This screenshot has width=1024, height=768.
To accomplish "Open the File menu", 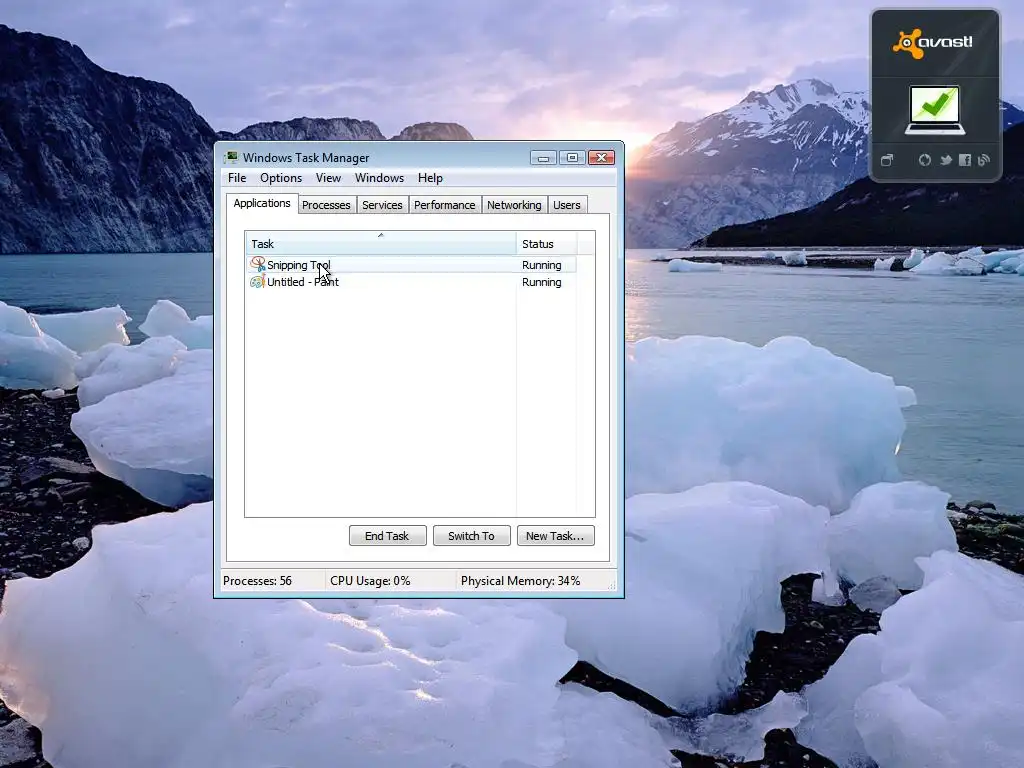I will tap(237, 178).
